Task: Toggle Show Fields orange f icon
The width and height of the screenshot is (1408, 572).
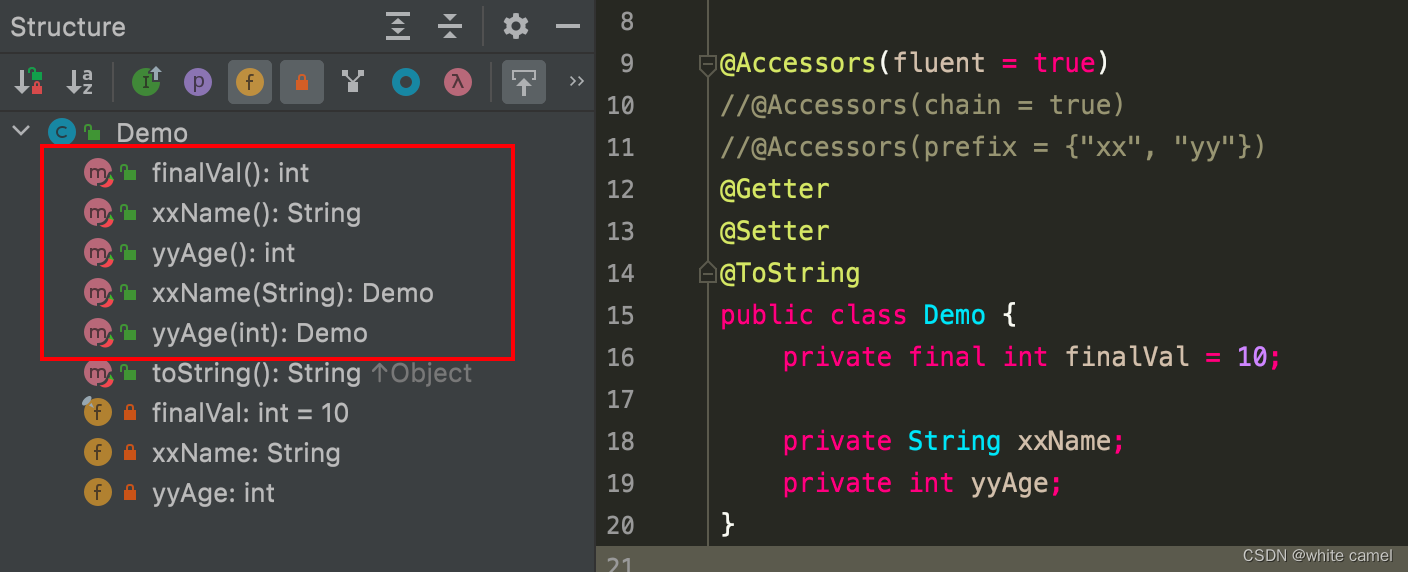Action: pyautogui.click(x=250, y=82)
